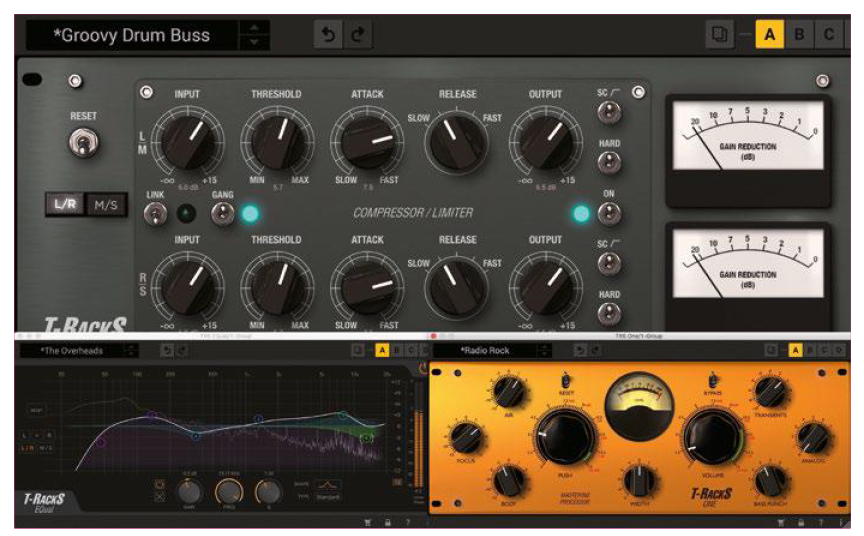Click the shopping cart icon in EQual footer
Screen dimensions: 864x536
pyautogui.click(x=369, y=522)
